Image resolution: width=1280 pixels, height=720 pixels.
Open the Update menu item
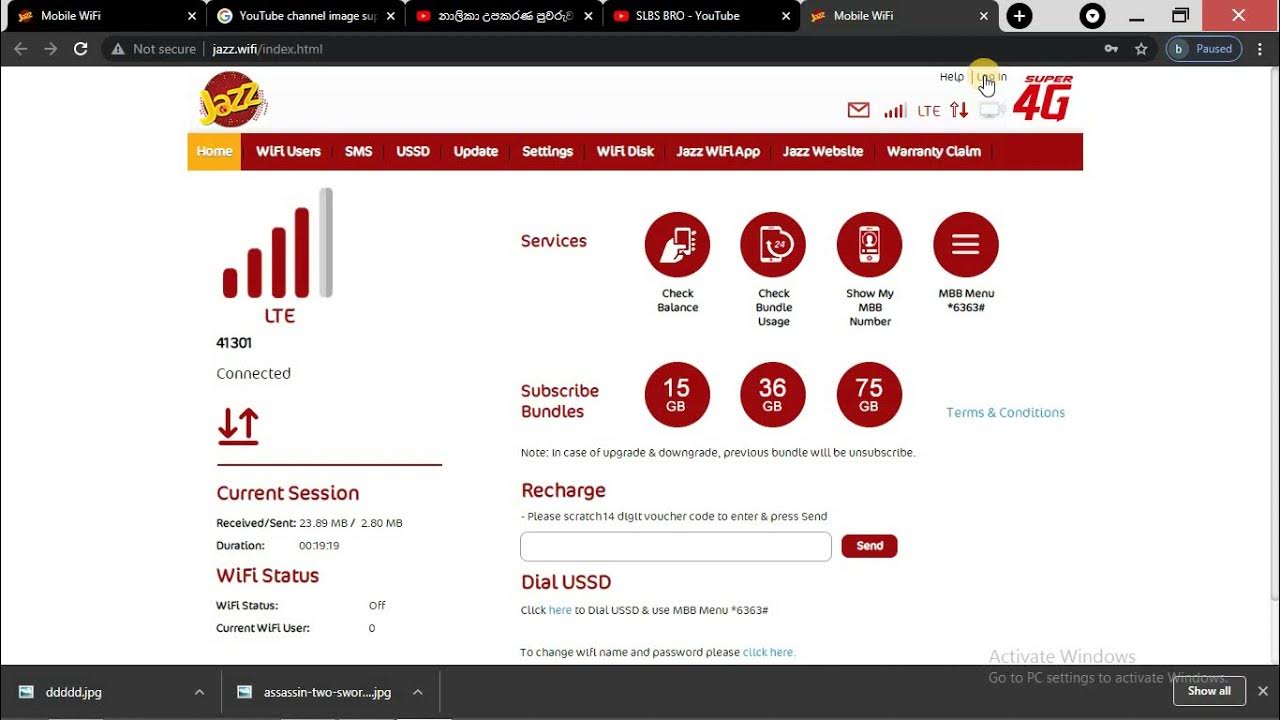tap(476, 151)
